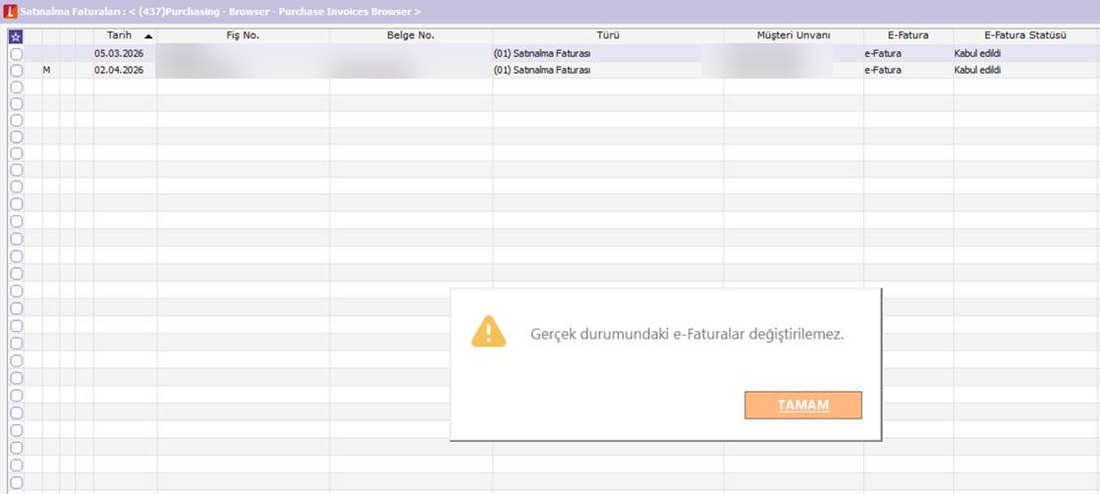Click the M marker in the 02.04.2026 row
Viewport: 1100px width, 494px height.
pyautogui.click(x=46, y=70)
